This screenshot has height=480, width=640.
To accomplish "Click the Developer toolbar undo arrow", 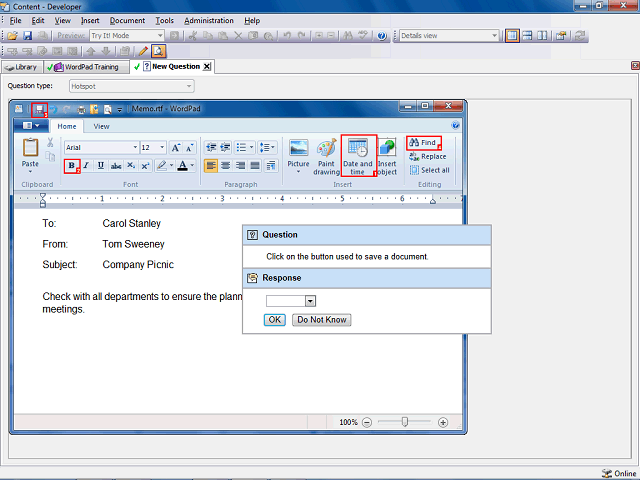I will [287, 36].
